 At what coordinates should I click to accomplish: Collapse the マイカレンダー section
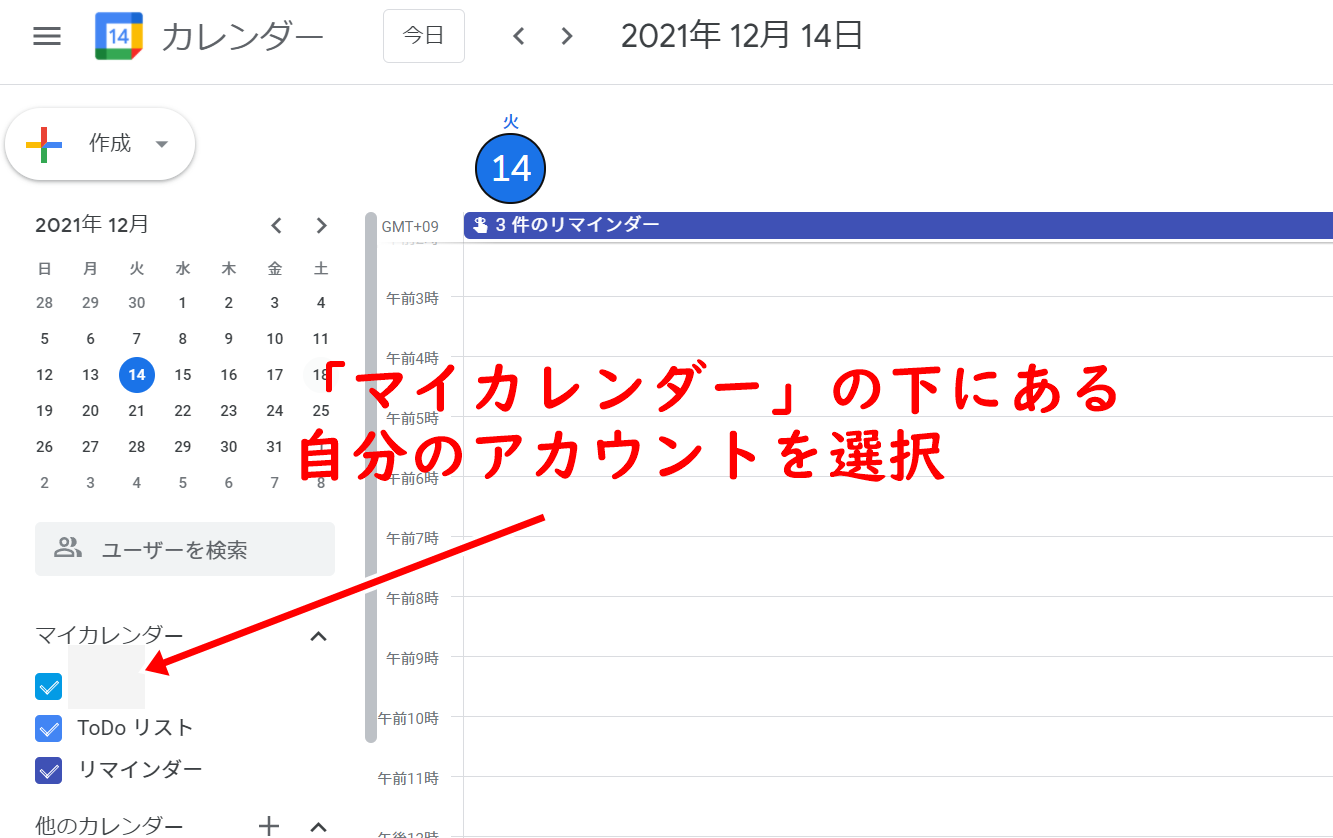click(x=319, y=636)
